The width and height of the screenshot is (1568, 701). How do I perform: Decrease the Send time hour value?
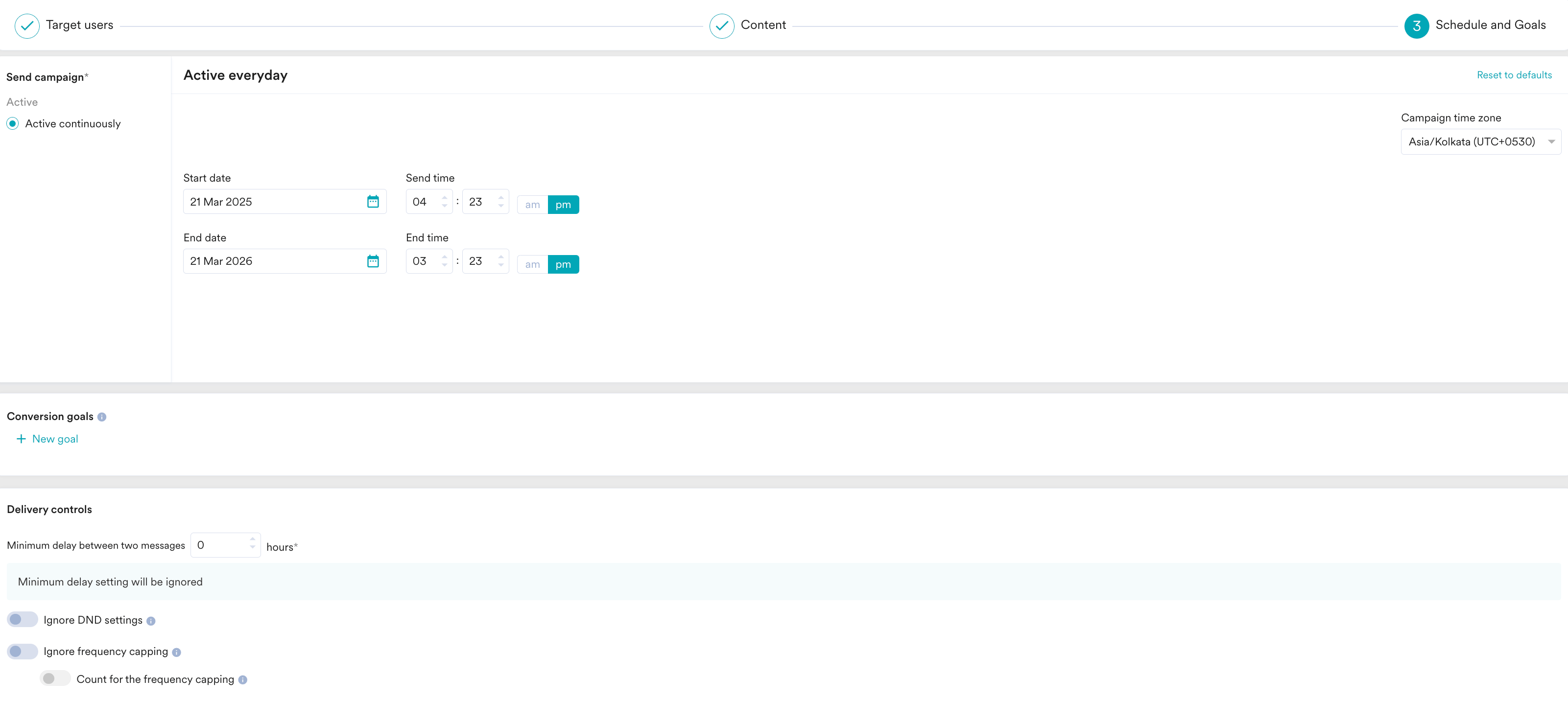[x=444, y=206]
